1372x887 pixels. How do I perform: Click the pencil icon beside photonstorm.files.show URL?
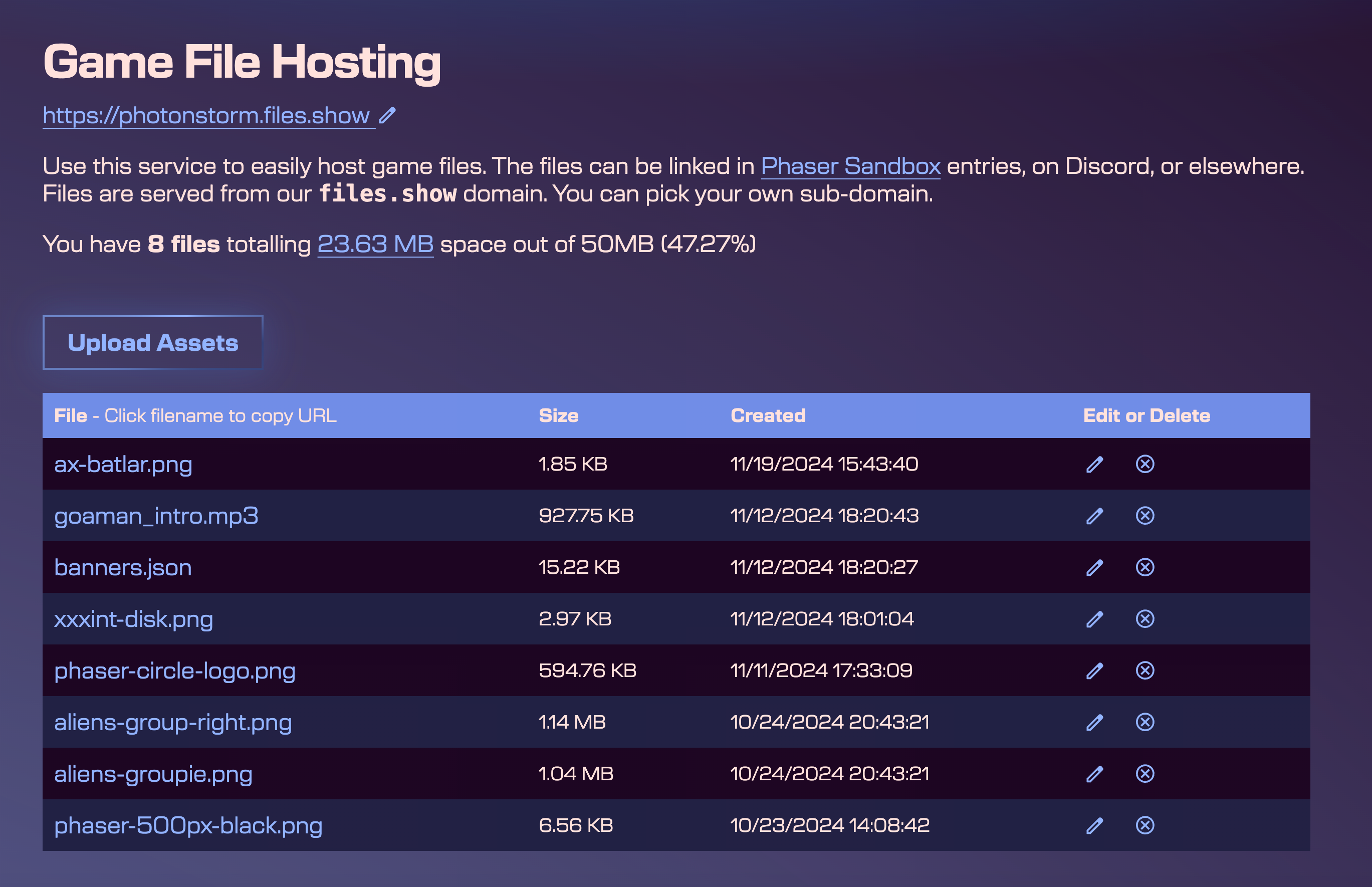[387, 115]
